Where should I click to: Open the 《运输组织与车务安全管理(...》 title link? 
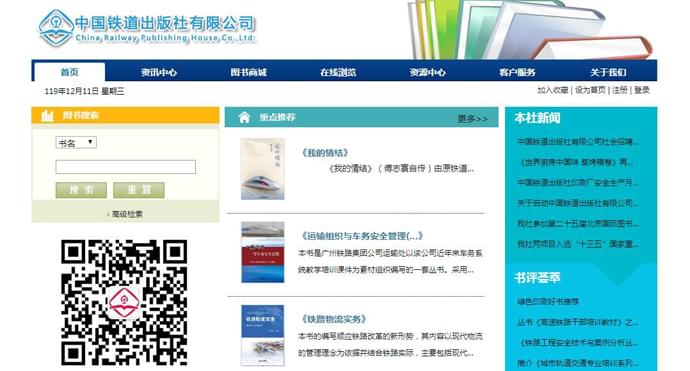click(x=362, y=236)
